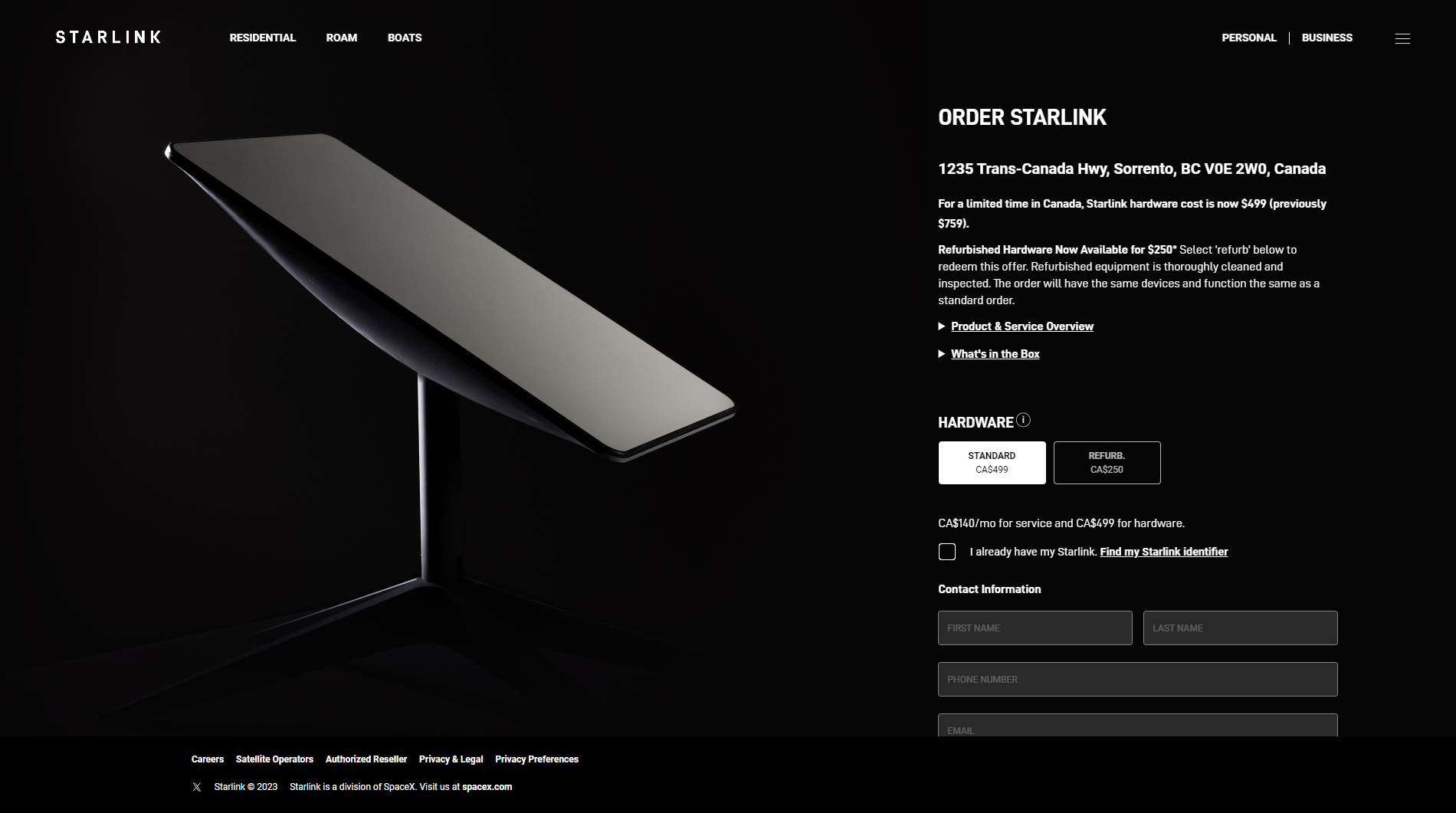This screenshot has height=813, width=1456.
Task: Open the Boats menu item
Action: click(x=405, y=38)
